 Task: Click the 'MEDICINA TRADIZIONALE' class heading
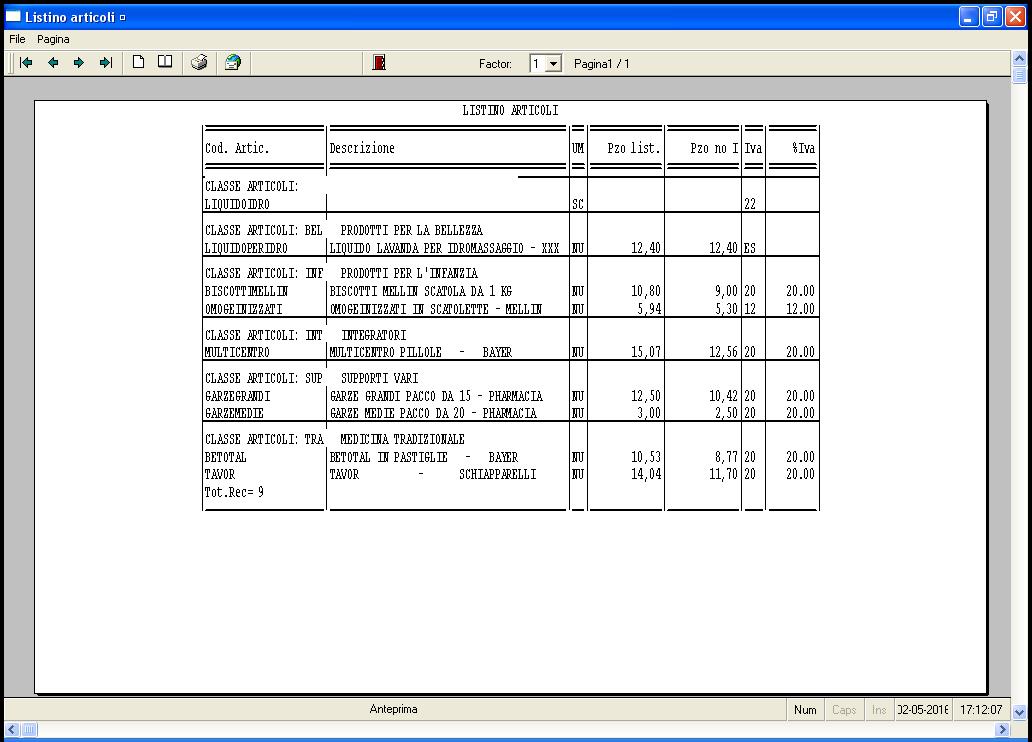coord(403,439)
